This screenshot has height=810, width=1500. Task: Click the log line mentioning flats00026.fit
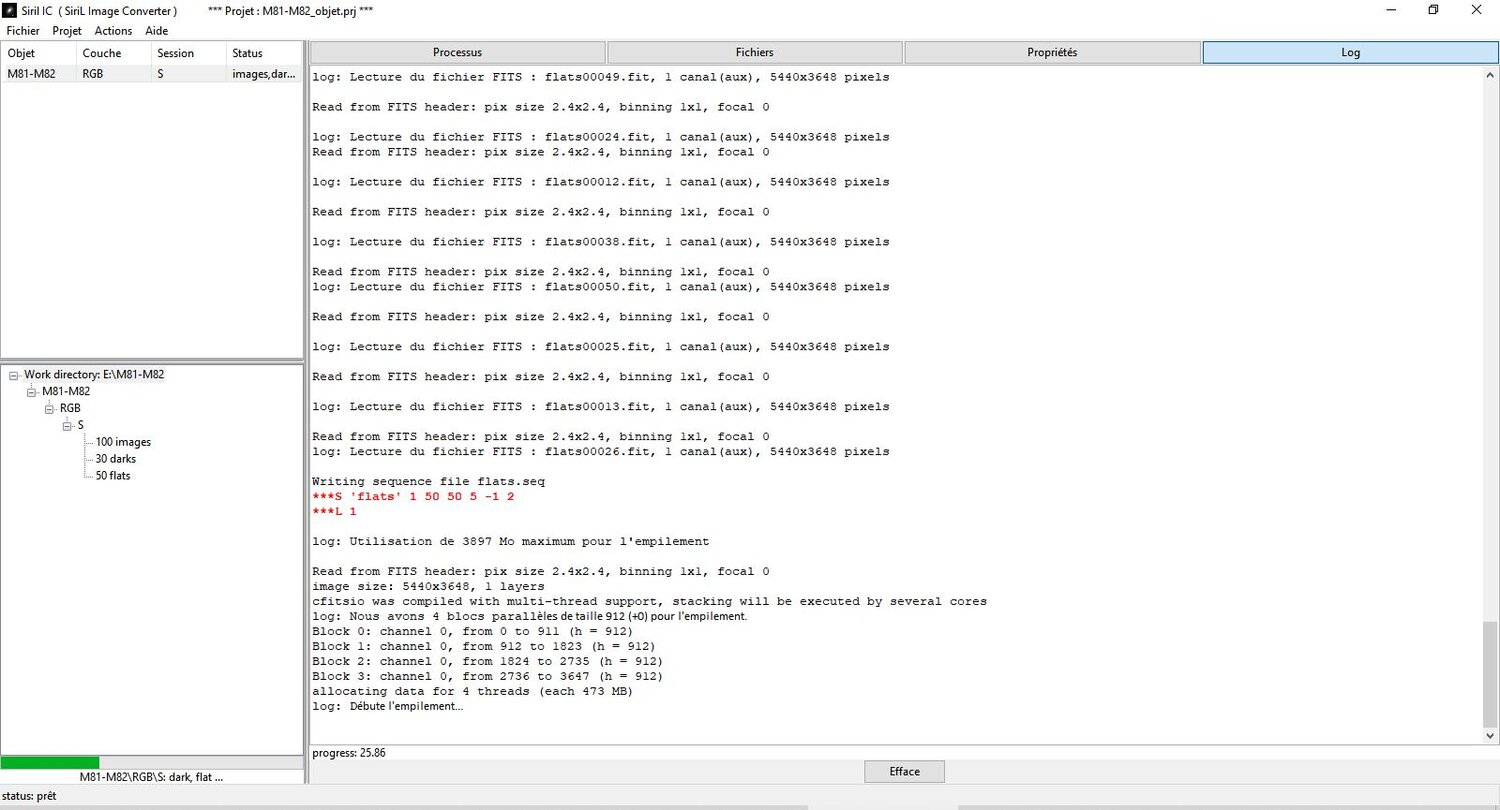tap(600, 452)
